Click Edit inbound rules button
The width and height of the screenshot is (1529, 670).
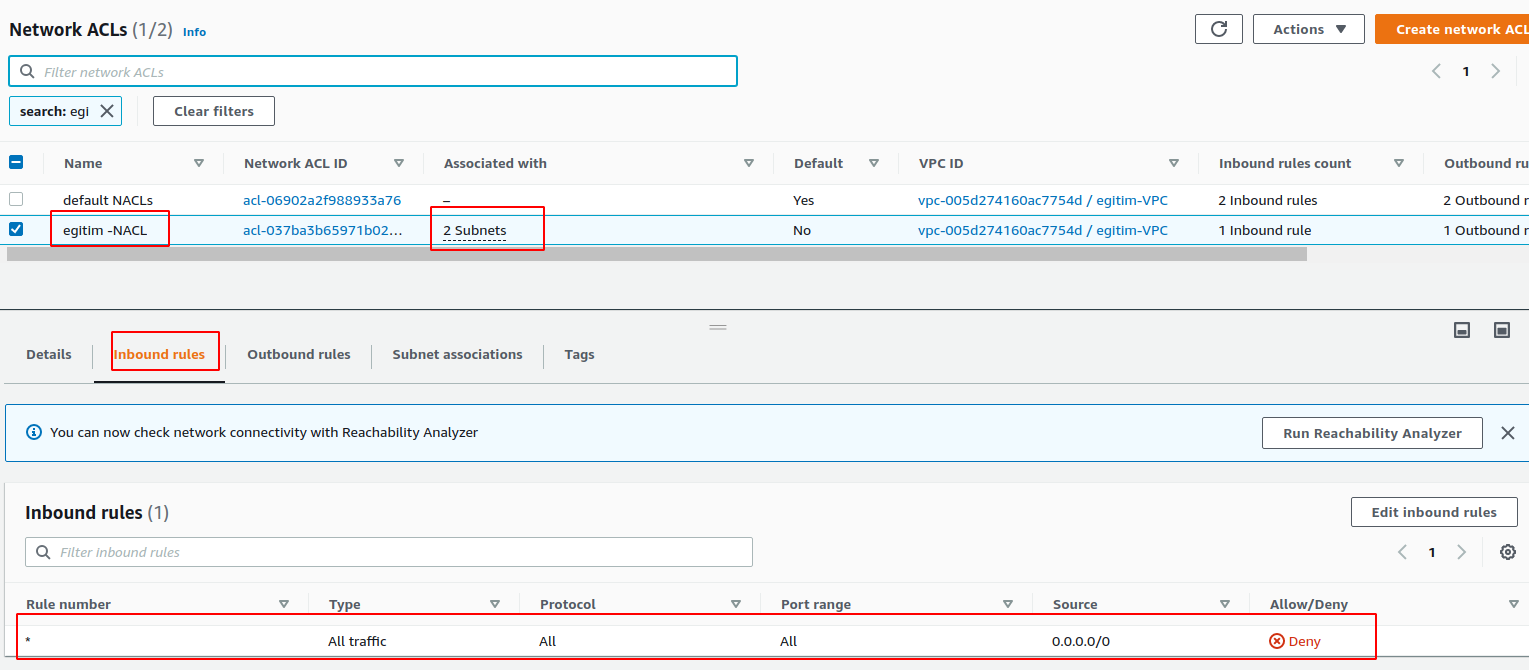(x=1434, y=512)
